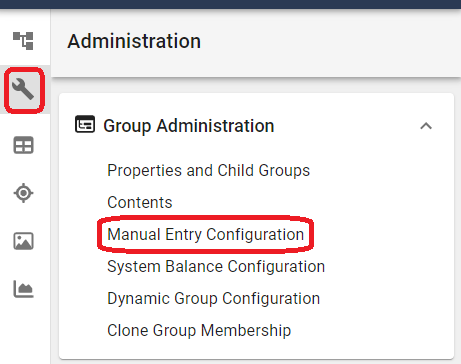The image size is (461, 364).
Task: Click the dark navy top bar
Action: pos(230,4)
